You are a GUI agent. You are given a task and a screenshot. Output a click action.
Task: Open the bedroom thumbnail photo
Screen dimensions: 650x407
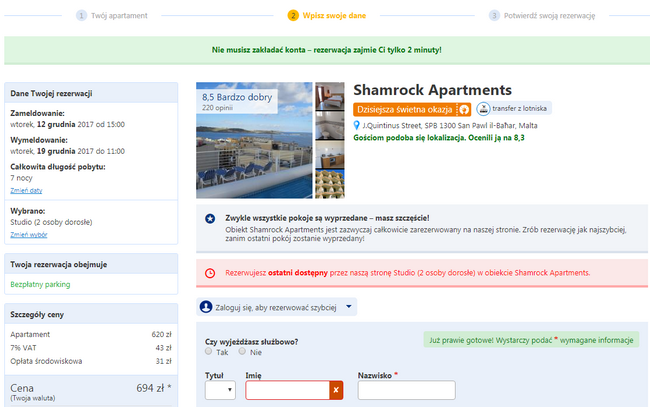pos(330,96)
